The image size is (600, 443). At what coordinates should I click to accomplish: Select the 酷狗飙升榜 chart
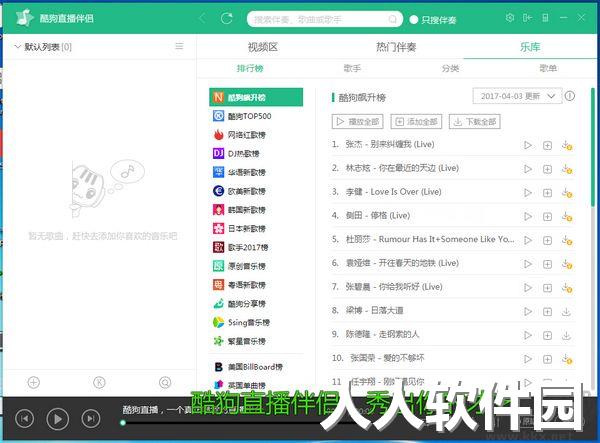[x=256, y=97]
